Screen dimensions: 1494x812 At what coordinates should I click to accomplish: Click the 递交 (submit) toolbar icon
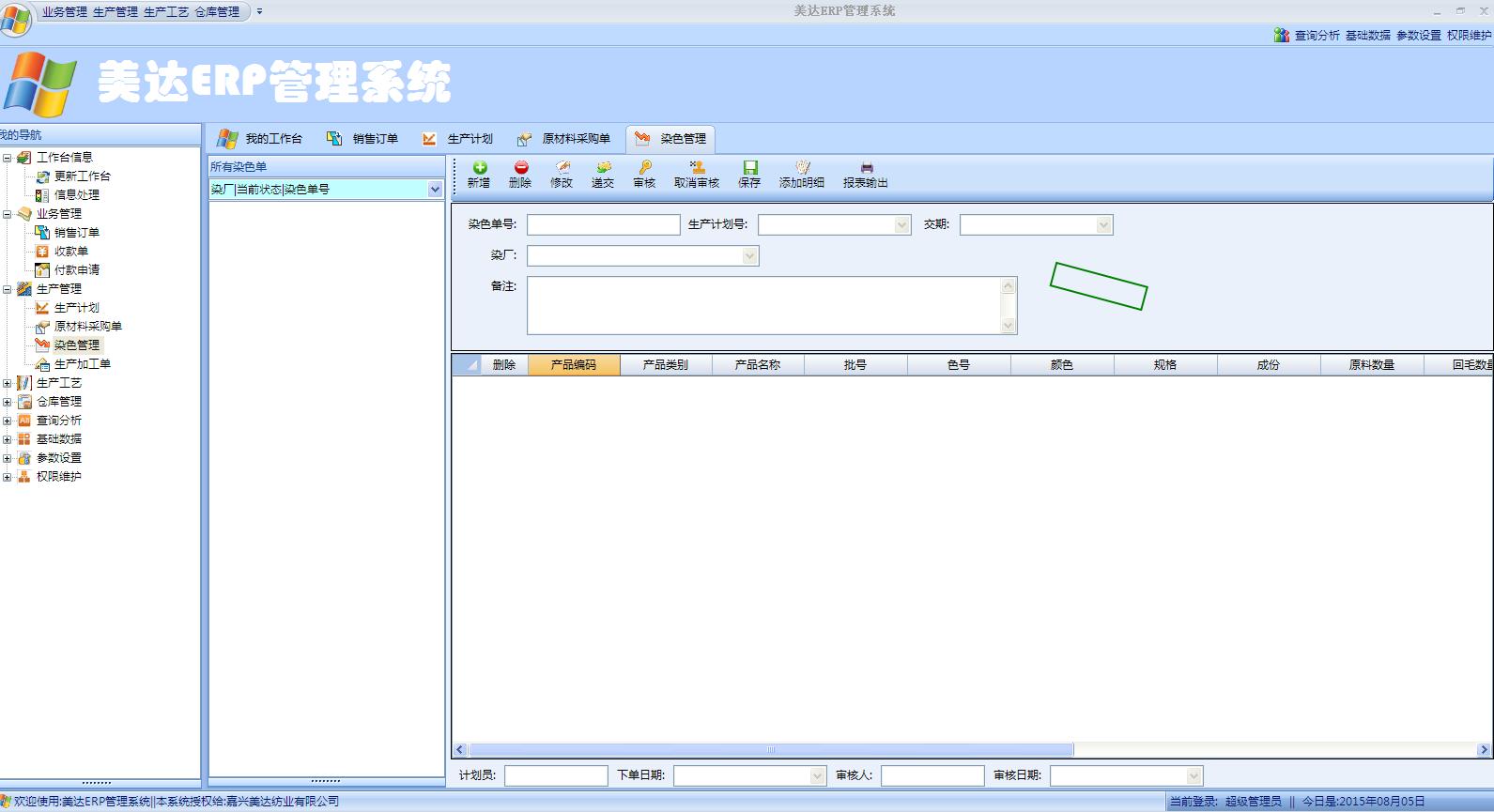603,167
